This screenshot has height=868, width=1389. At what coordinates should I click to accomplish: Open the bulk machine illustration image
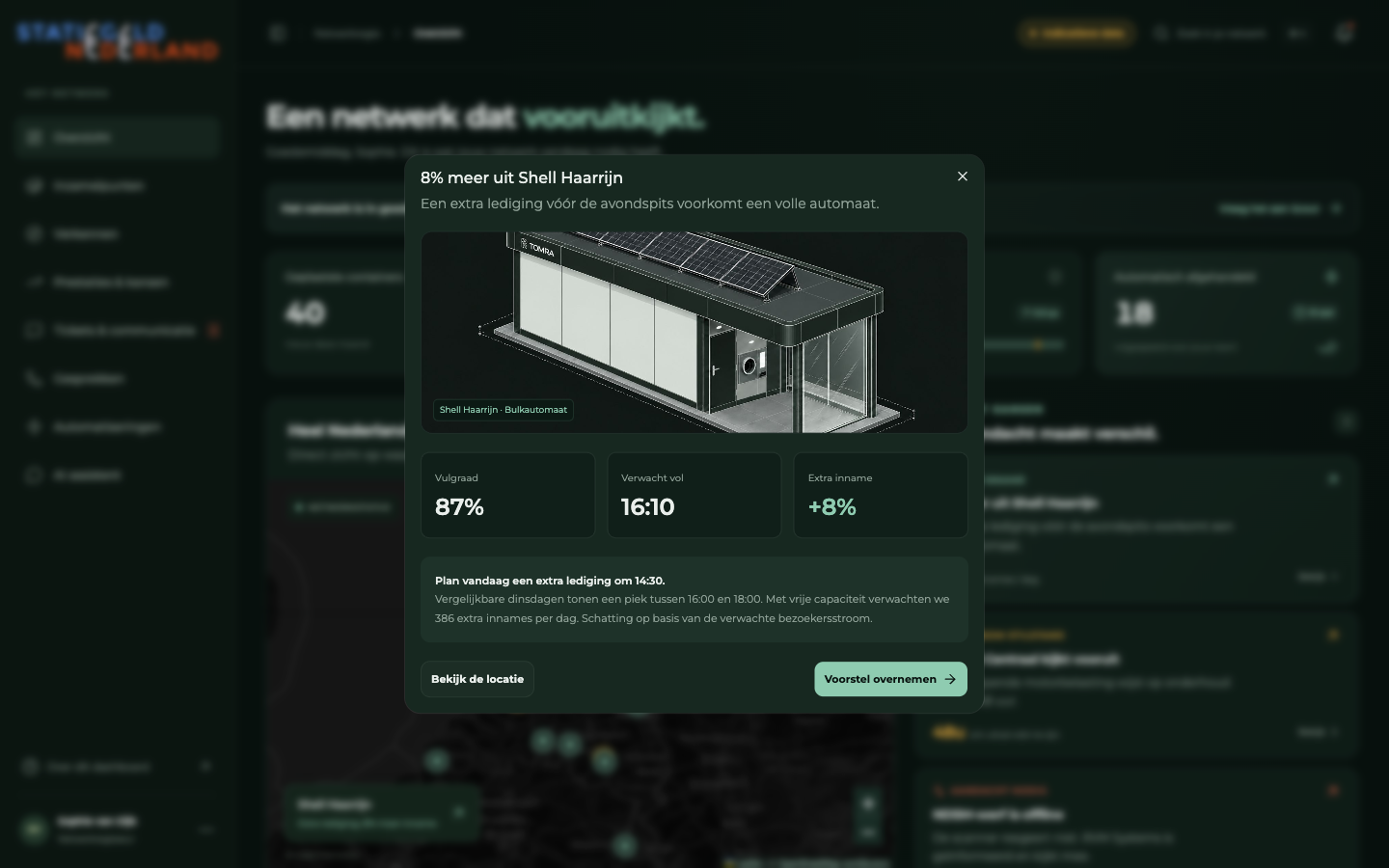[694, 332]
